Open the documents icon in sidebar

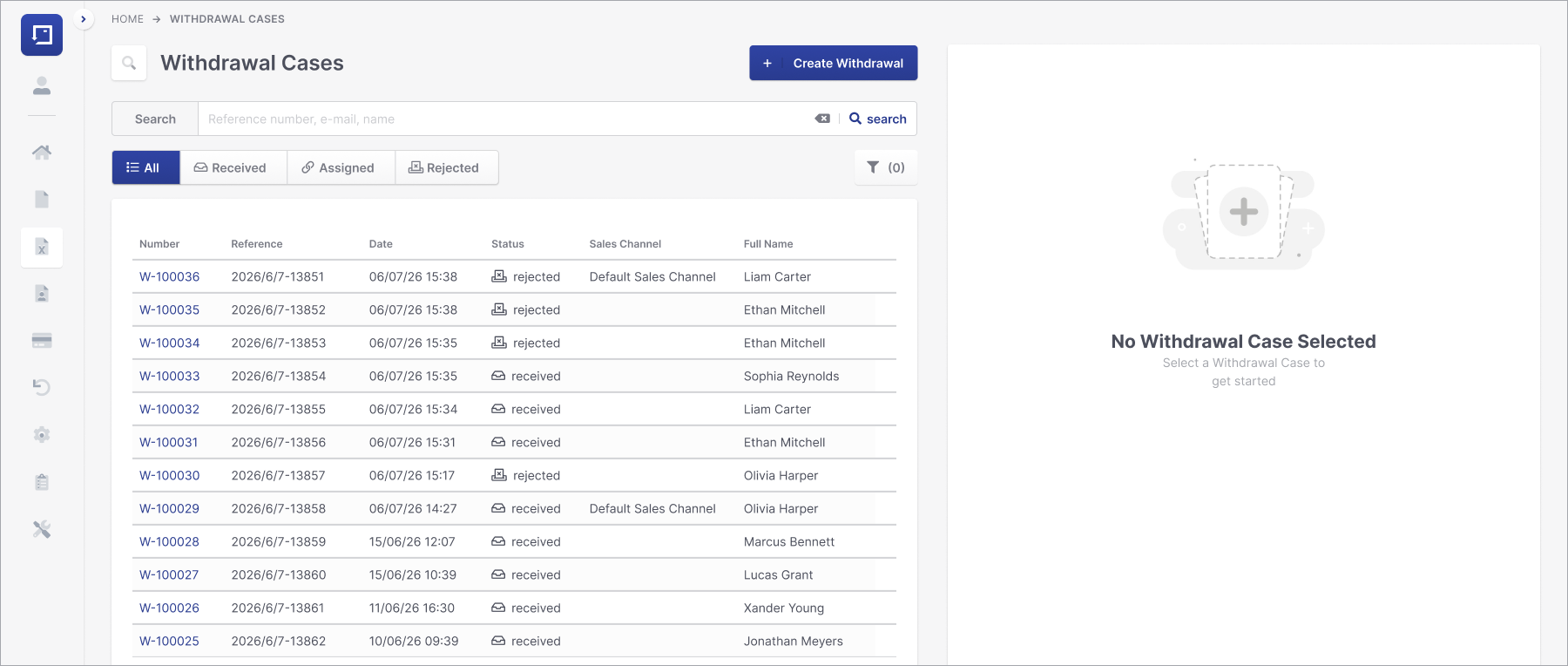[42, 200]
